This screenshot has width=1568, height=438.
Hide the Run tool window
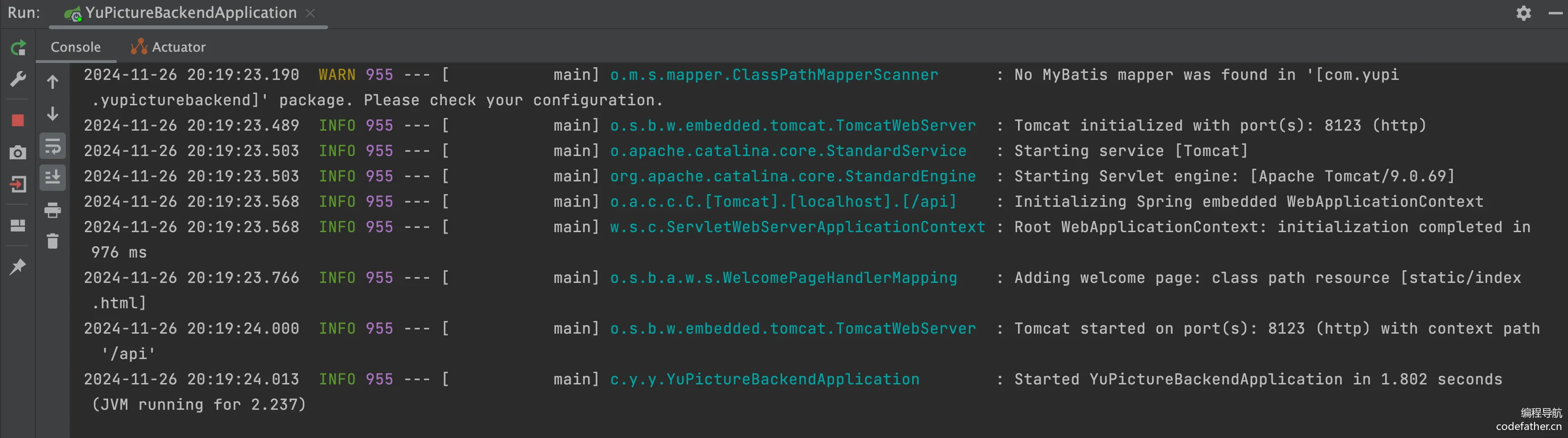coord(1555,13)
